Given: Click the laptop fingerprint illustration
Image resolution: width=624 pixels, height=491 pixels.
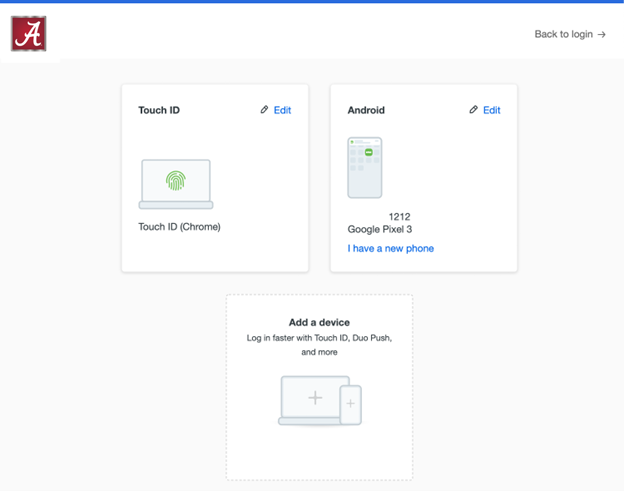Looking at the screenshot, I should point(176,184).
